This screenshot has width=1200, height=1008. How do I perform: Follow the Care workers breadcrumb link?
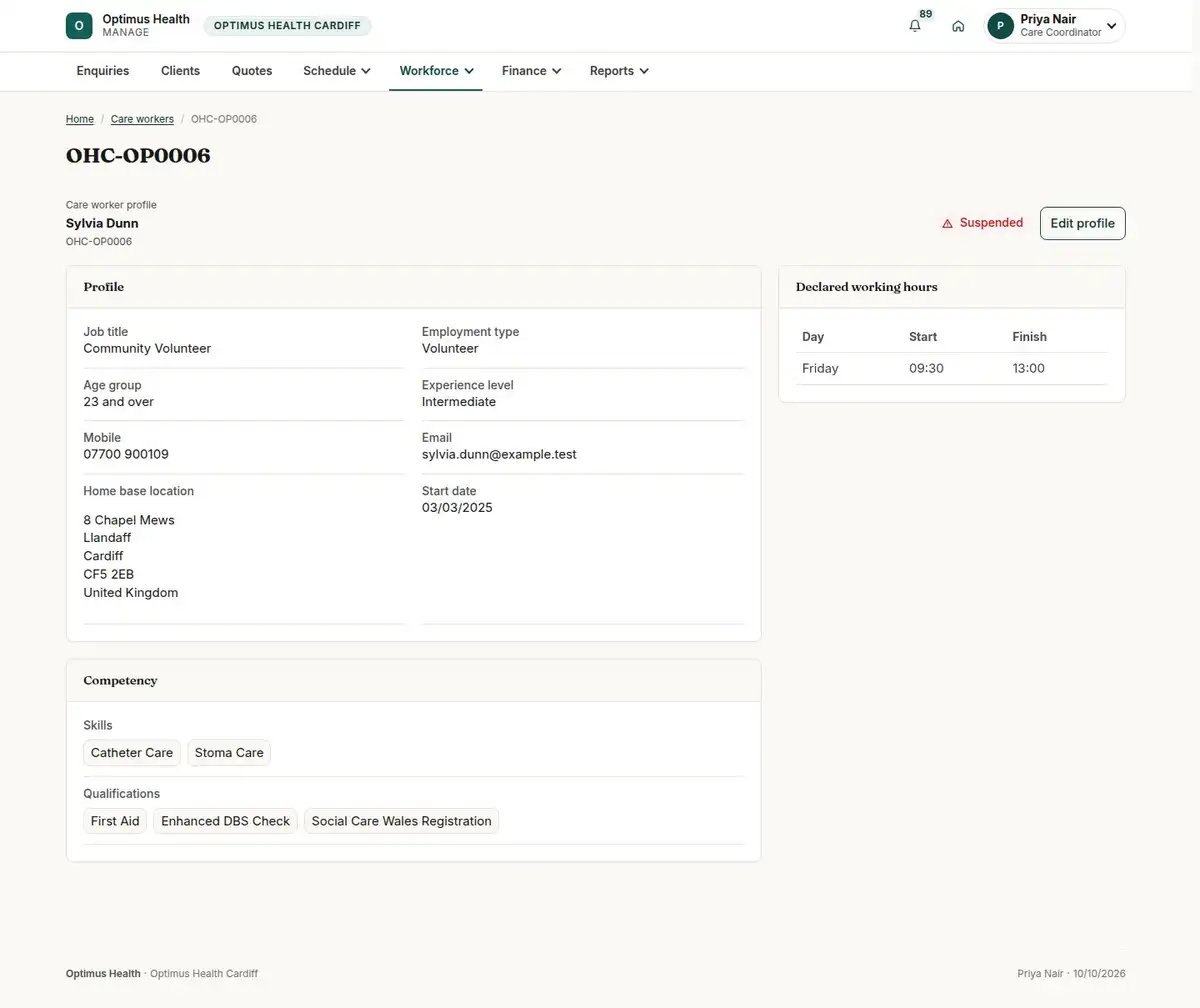click(142, 119)
